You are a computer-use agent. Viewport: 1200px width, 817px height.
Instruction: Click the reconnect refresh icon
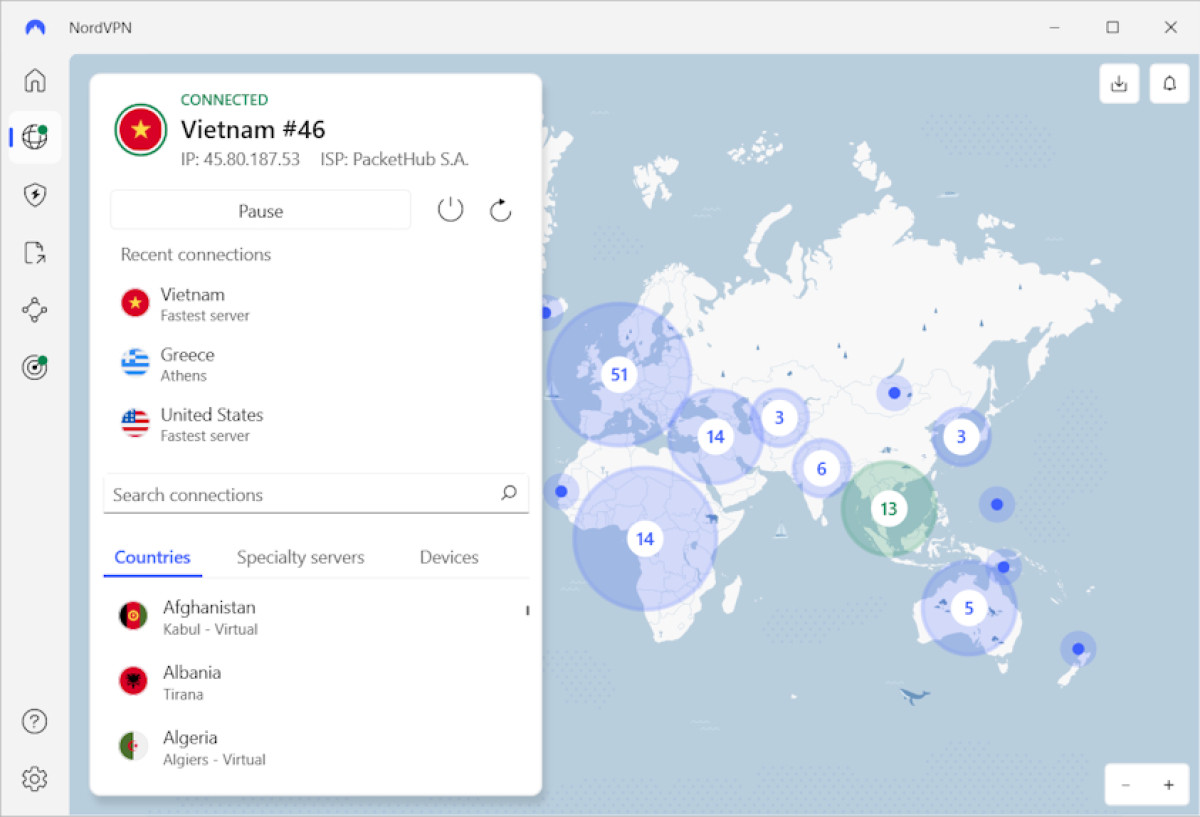tap(500, 210)
